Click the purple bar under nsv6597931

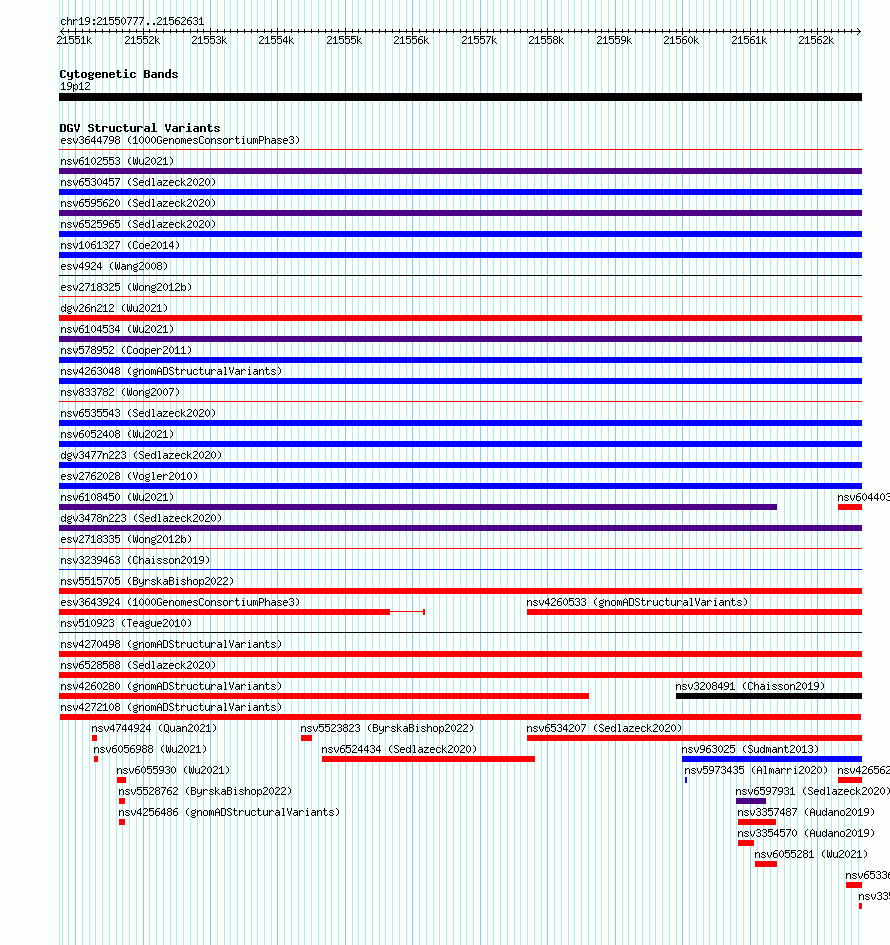point(751,801)
